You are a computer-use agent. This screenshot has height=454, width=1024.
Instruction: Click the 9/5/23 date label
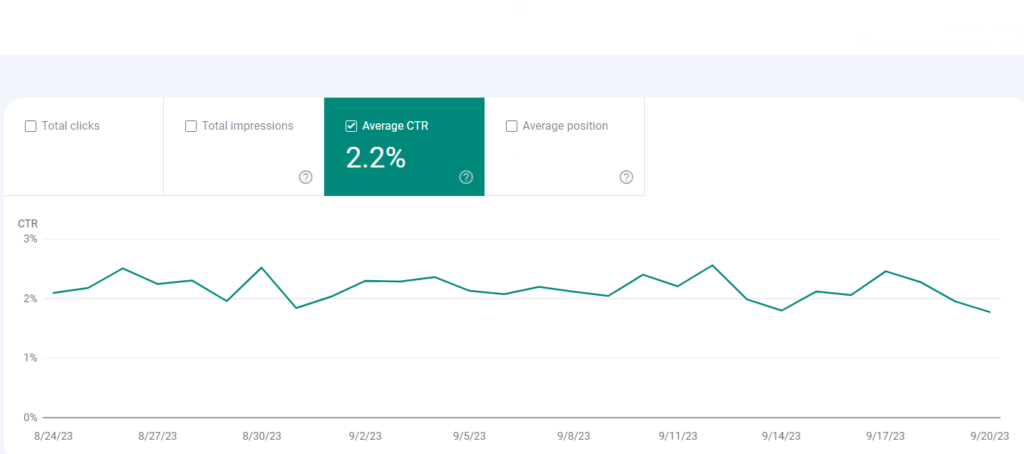[470, 436]
